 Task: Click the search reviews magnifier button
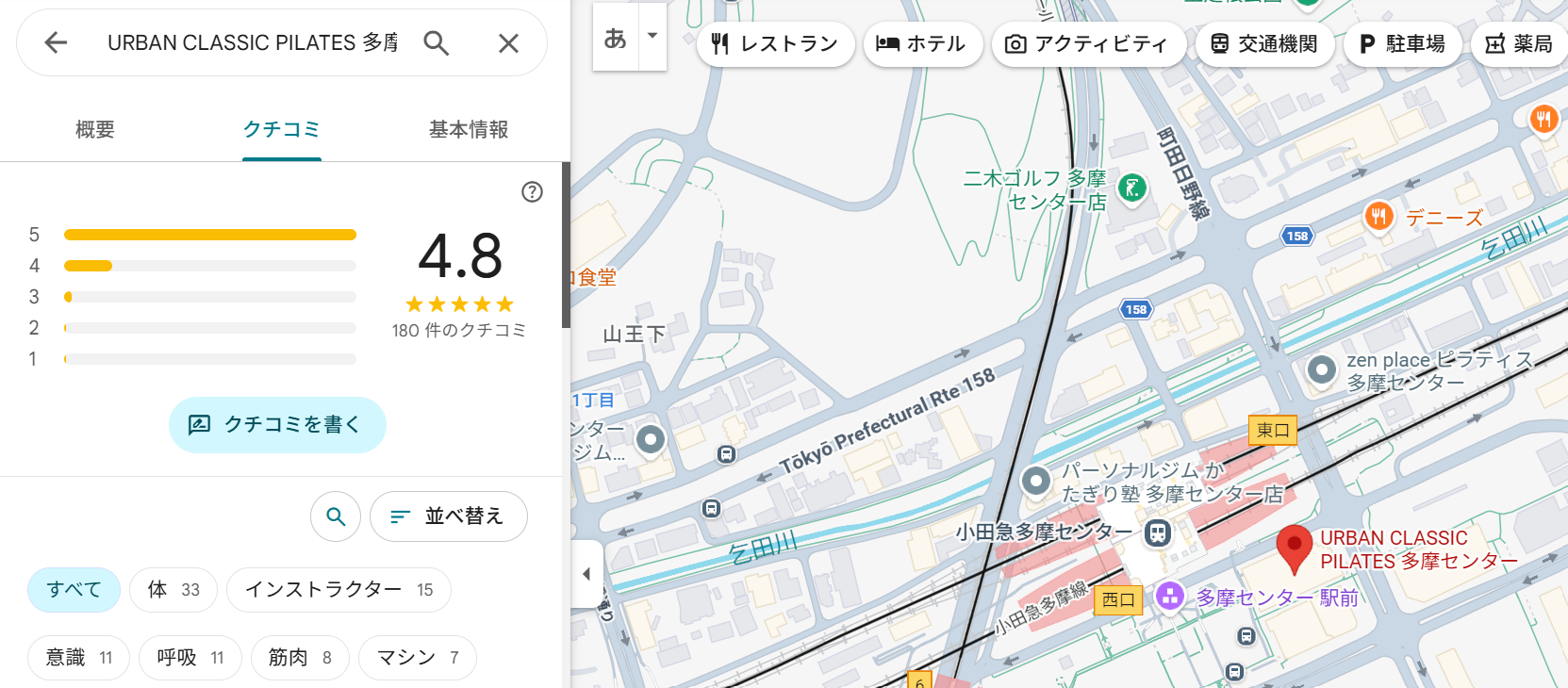336,516
